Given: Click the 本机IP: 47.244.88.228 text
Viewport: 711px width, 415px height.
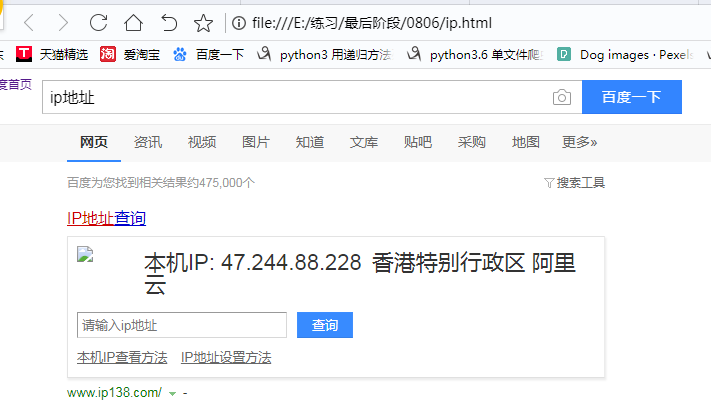Looking at the screenshot, I should pos(253,263).
